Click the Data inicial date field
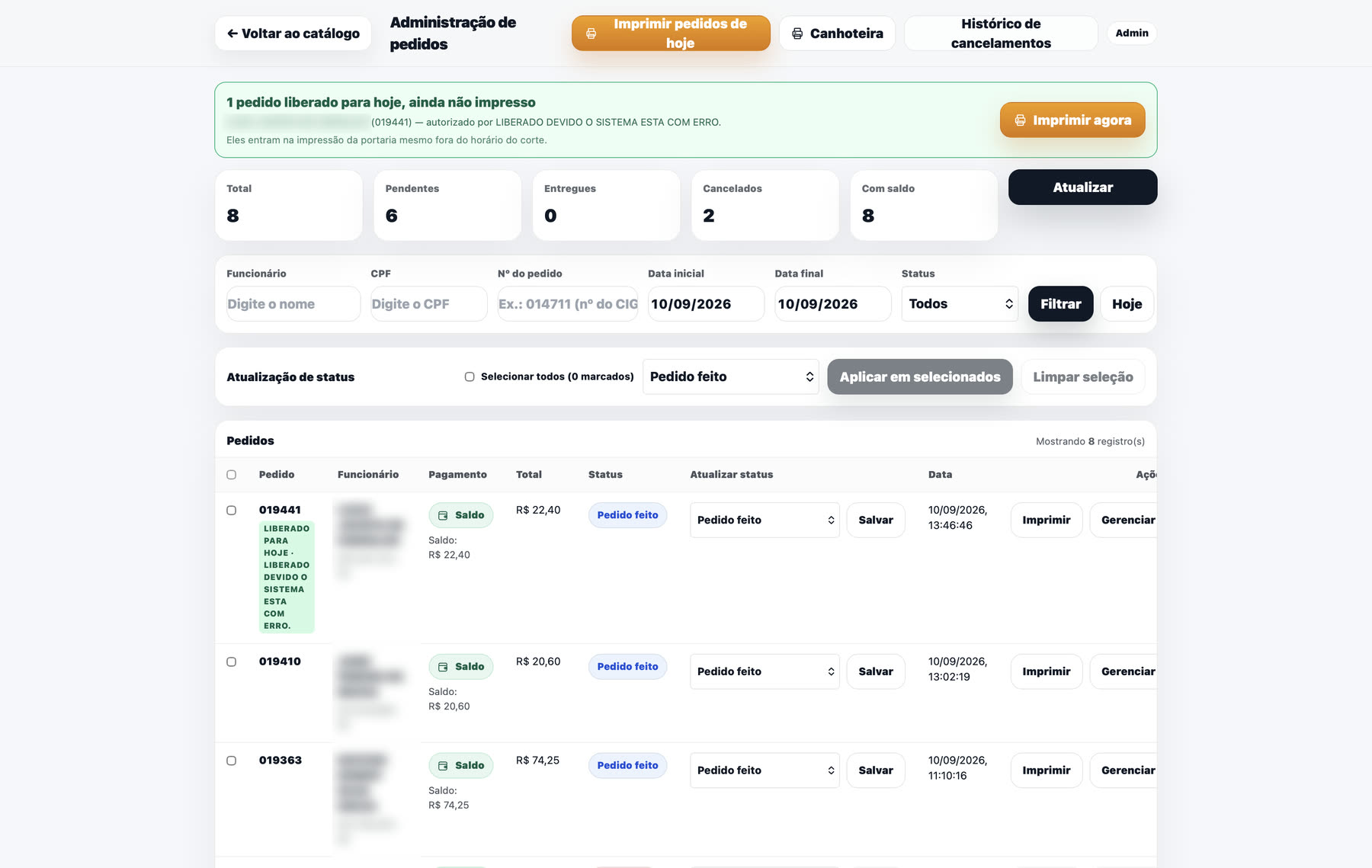1372x868 pixels. [706, 304]
